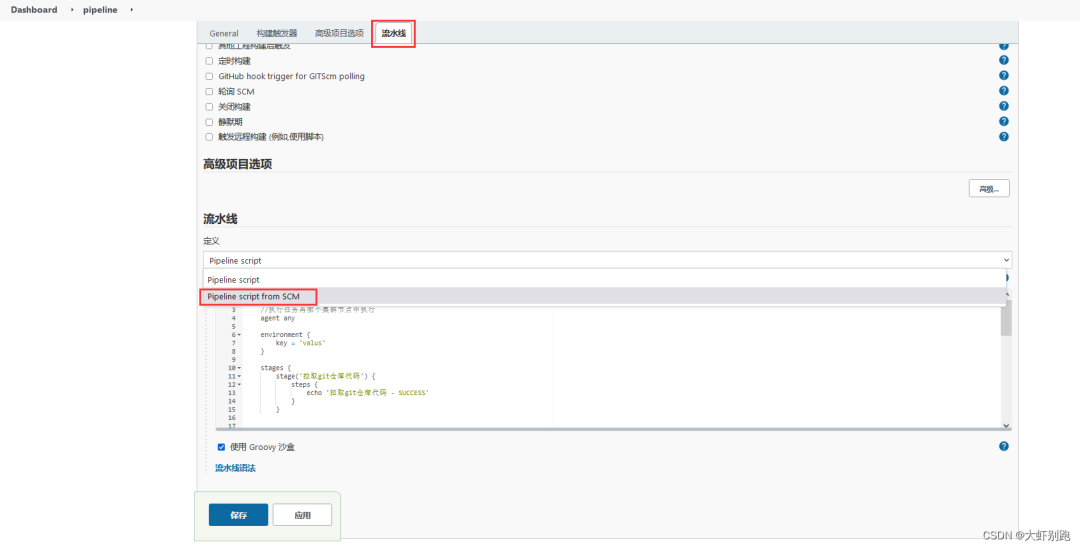Open help icon for GitHub hook trigger
The width and height of the screenshot is (1080, 547).
(1004, 76)
